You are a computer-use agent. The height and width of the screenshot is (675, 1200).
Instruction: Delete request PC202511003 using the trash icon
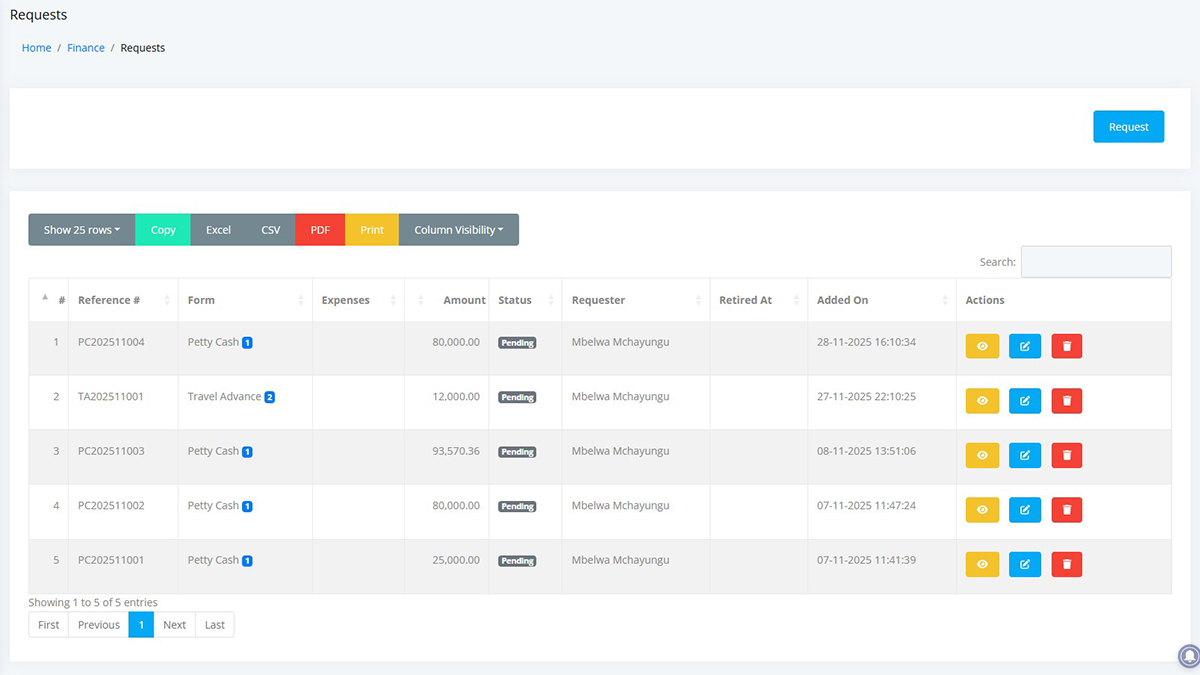[x=1067, y=455]
